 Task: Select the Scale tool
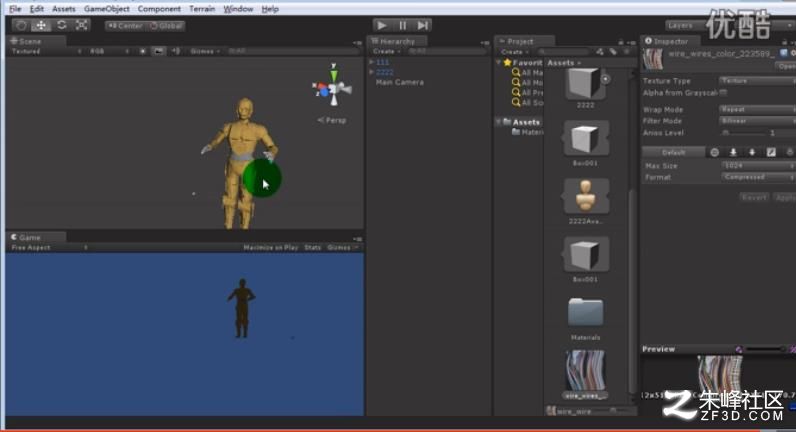click(x=81, y=25)
